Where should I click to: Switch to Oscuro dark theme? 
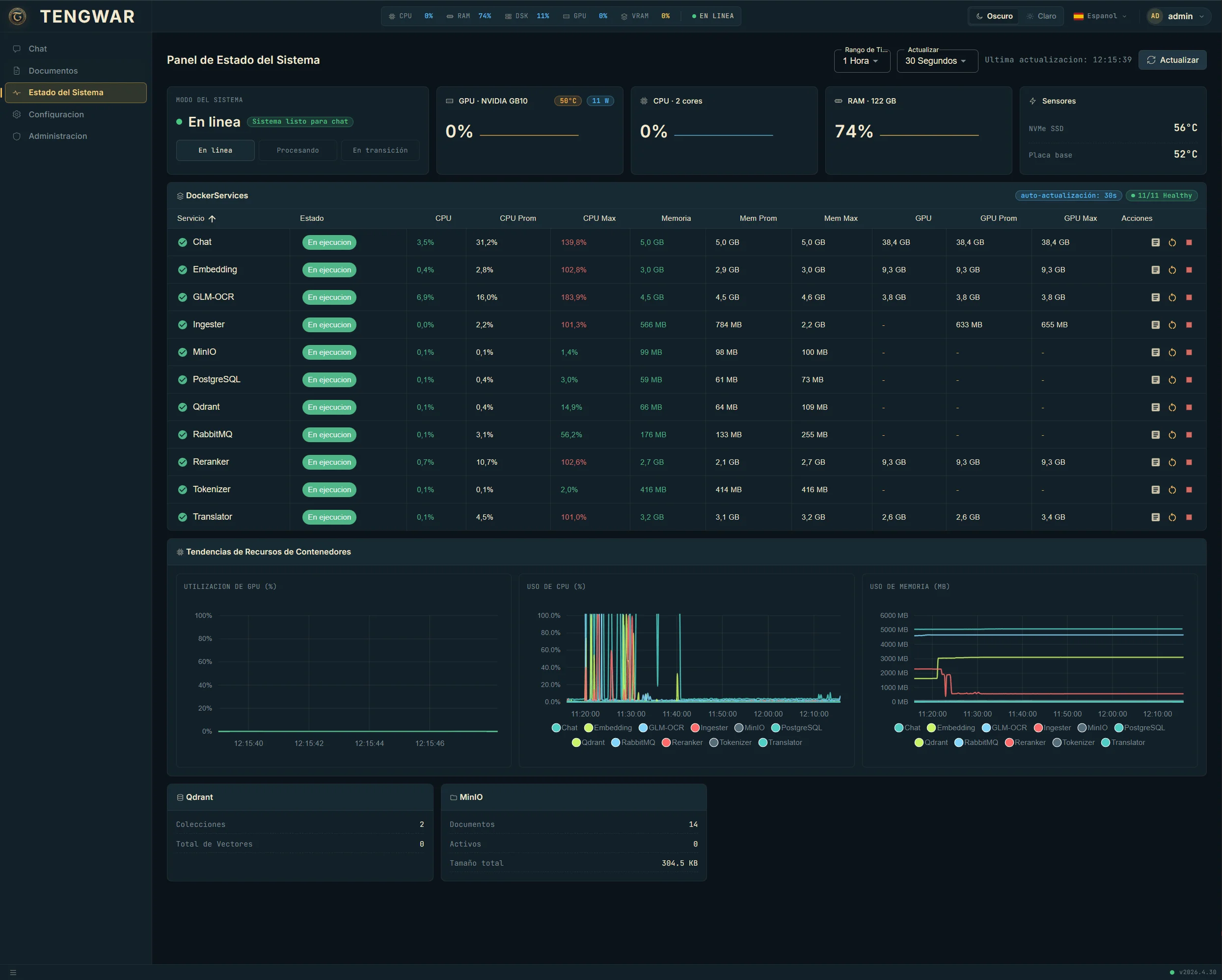point(994,16)
